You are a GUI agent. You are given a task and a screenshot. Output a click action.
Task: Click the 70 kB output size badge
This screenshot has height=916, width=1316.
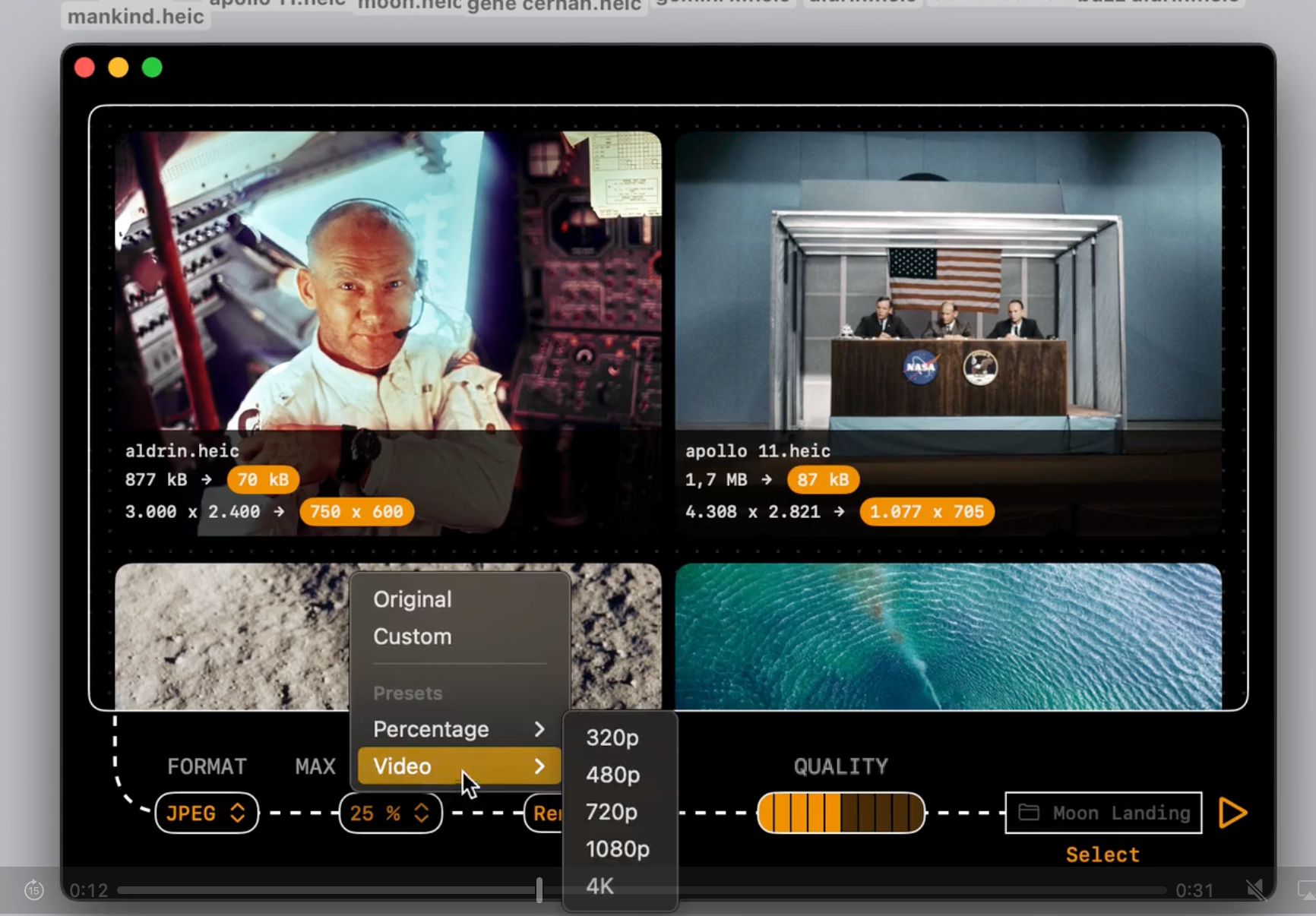(x=263, y=480)
